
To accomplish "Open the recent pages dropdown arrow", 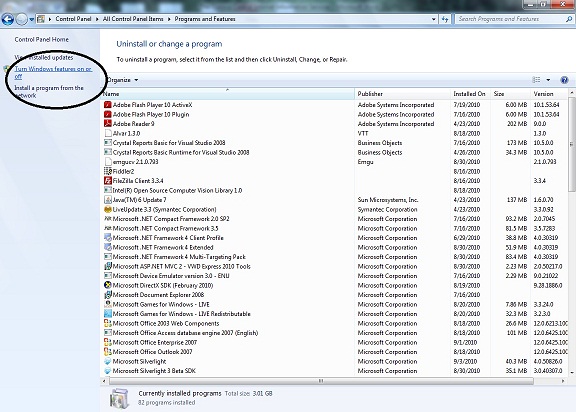I will tap(32, 19).
